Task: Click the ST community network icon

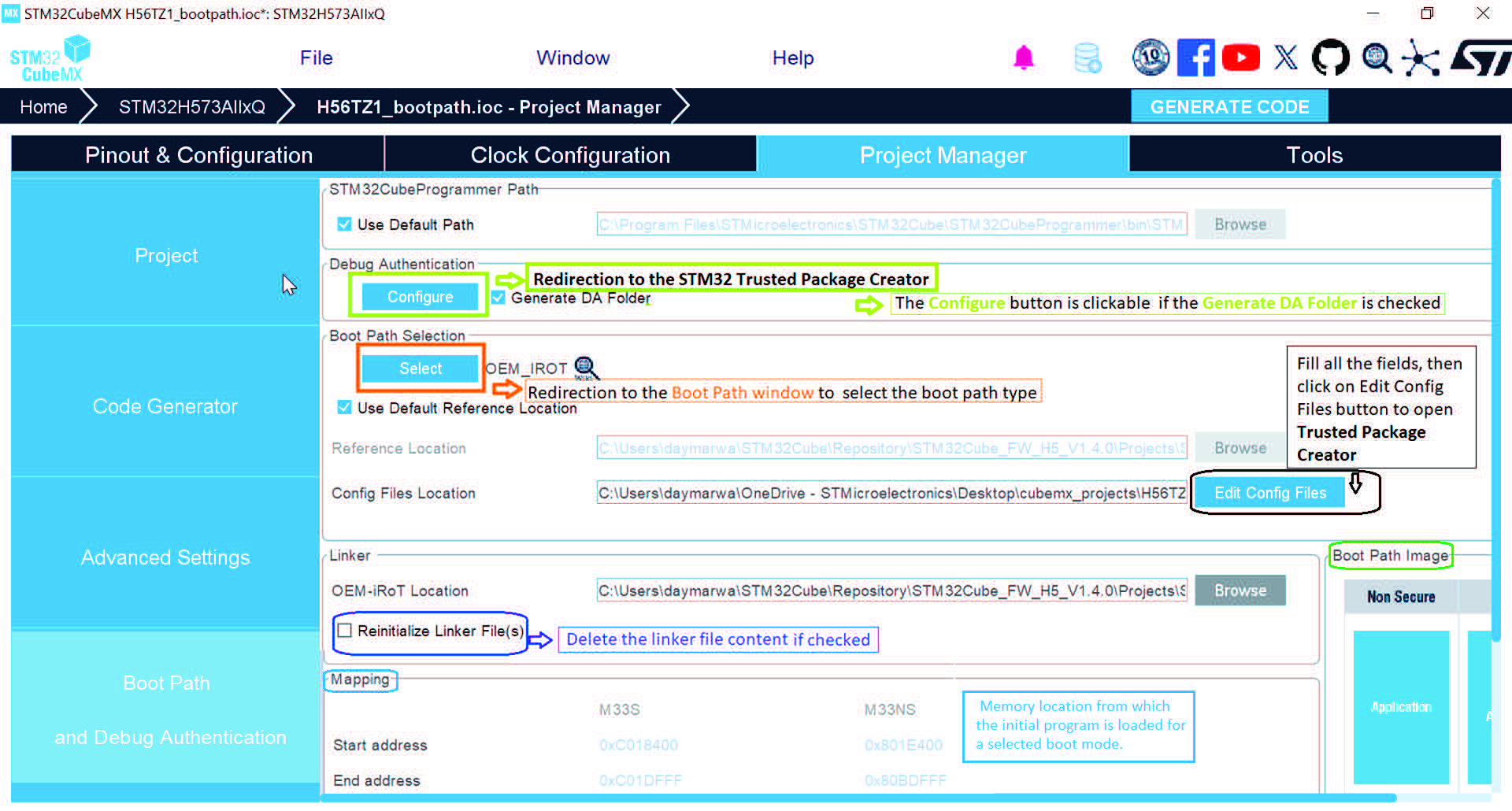Action: pos(1421,57)
